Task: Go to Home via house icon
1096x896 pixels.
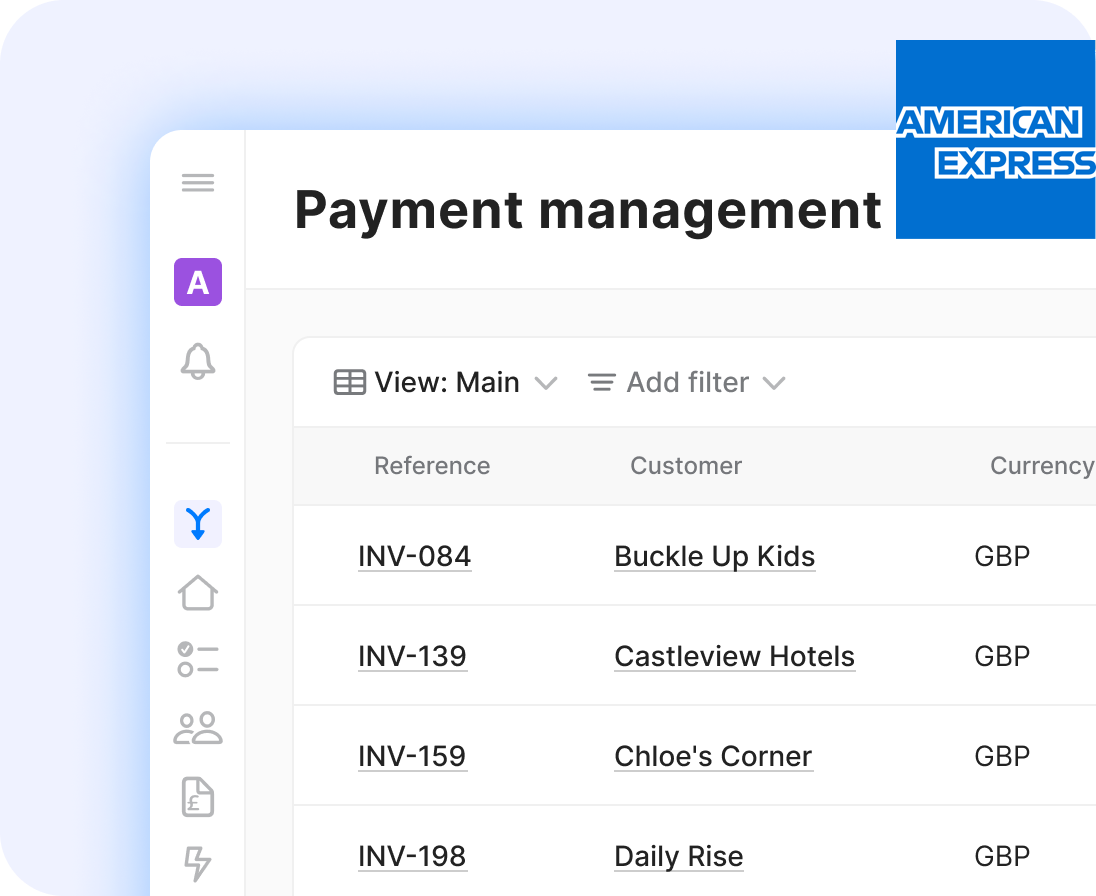Action: click(x=198, y=592)
